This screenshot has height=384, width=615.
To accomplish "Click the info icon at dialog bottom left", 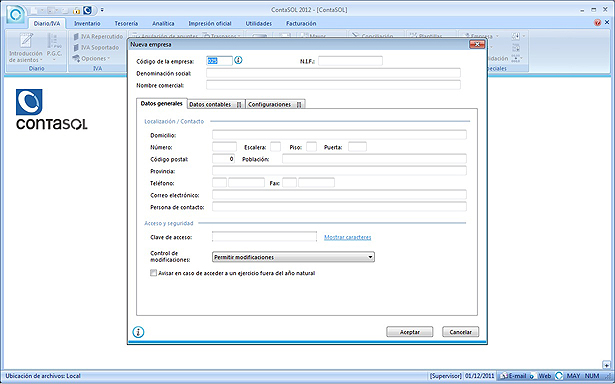I will click(138, 332).
